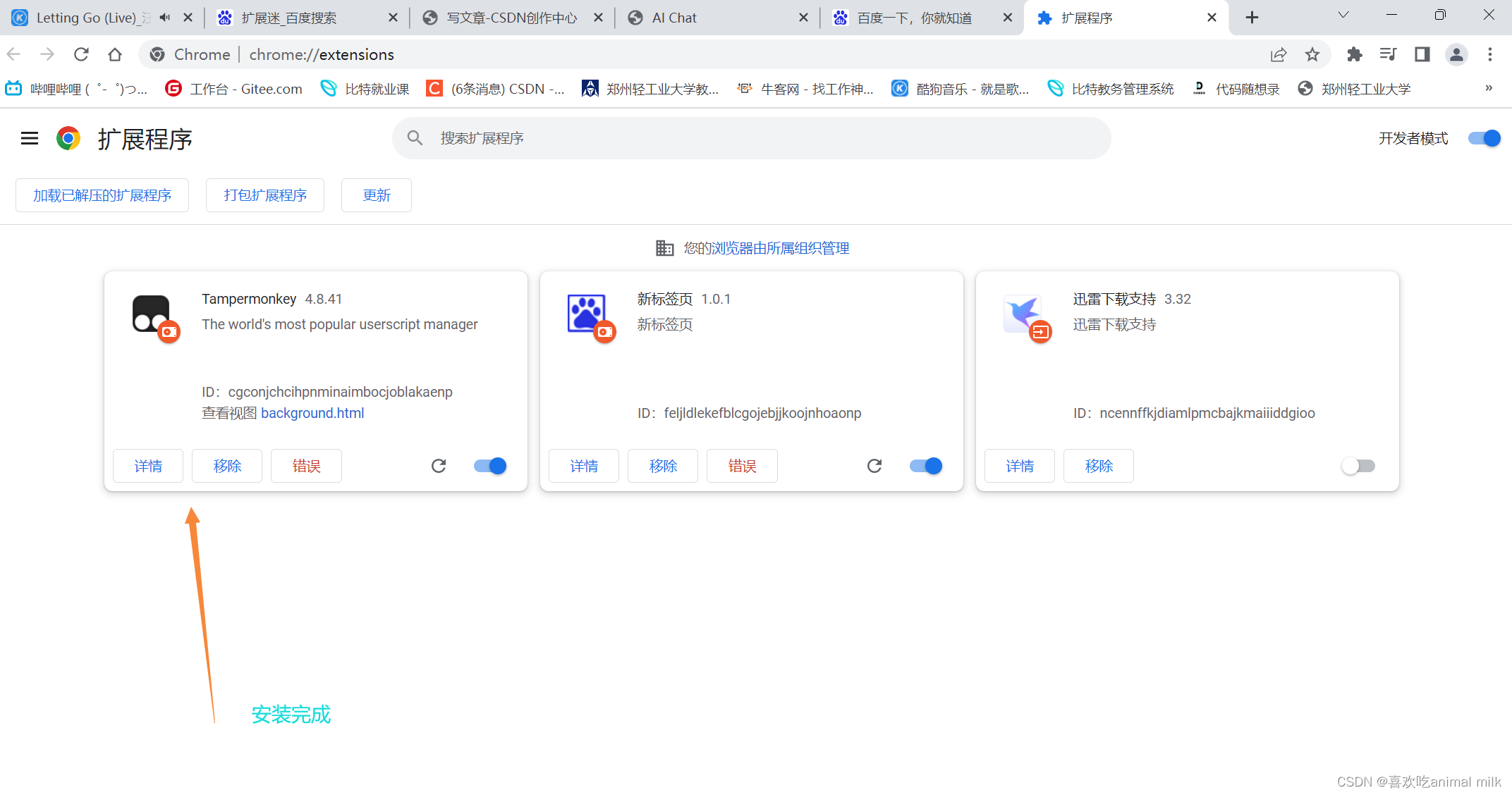
Task: Enable the 迅雷下载支持 extension
Action: [1358, 466]
